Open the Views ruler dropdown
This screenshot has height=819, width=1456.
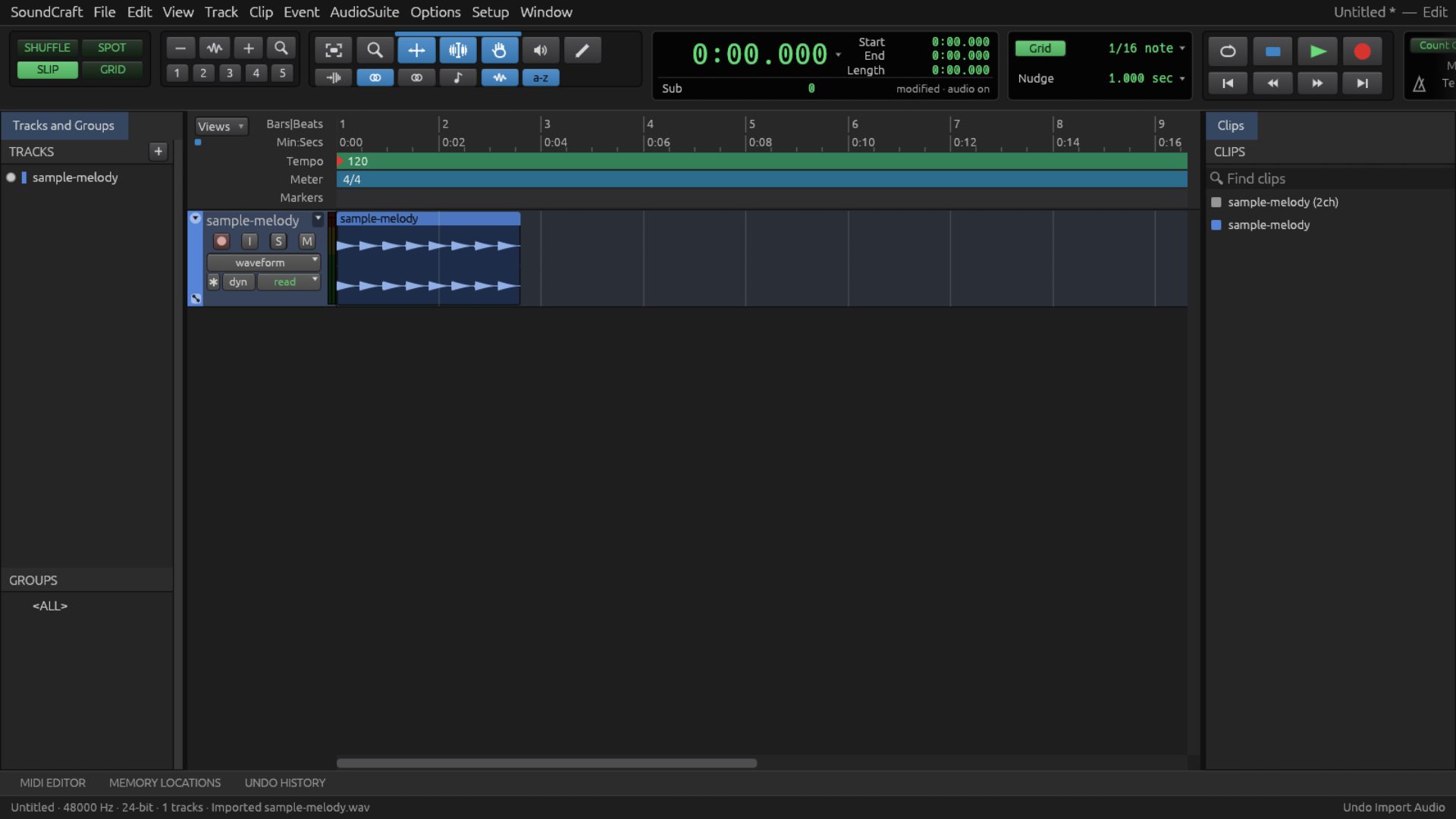click(221, 126)
